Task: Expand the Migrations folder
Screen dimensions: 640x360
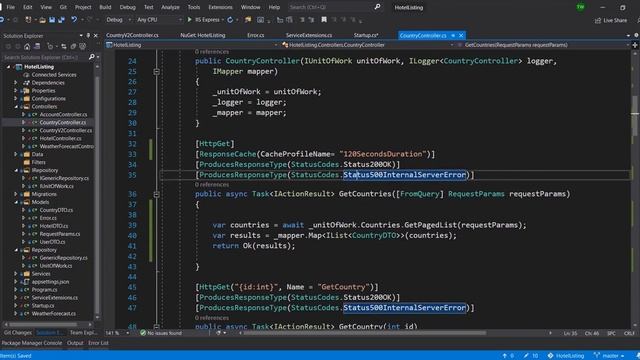Action: pyautogui.click(x=16, y=194)
